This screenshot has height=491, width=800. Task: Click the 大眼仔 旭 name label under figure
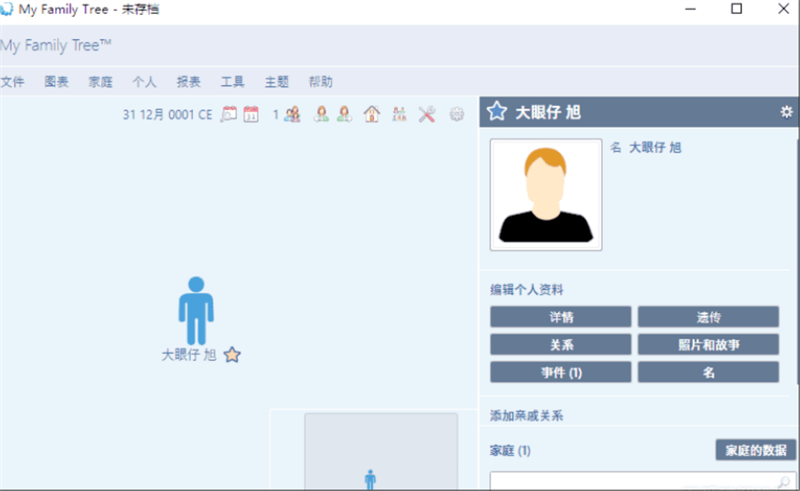coord(189,355)
